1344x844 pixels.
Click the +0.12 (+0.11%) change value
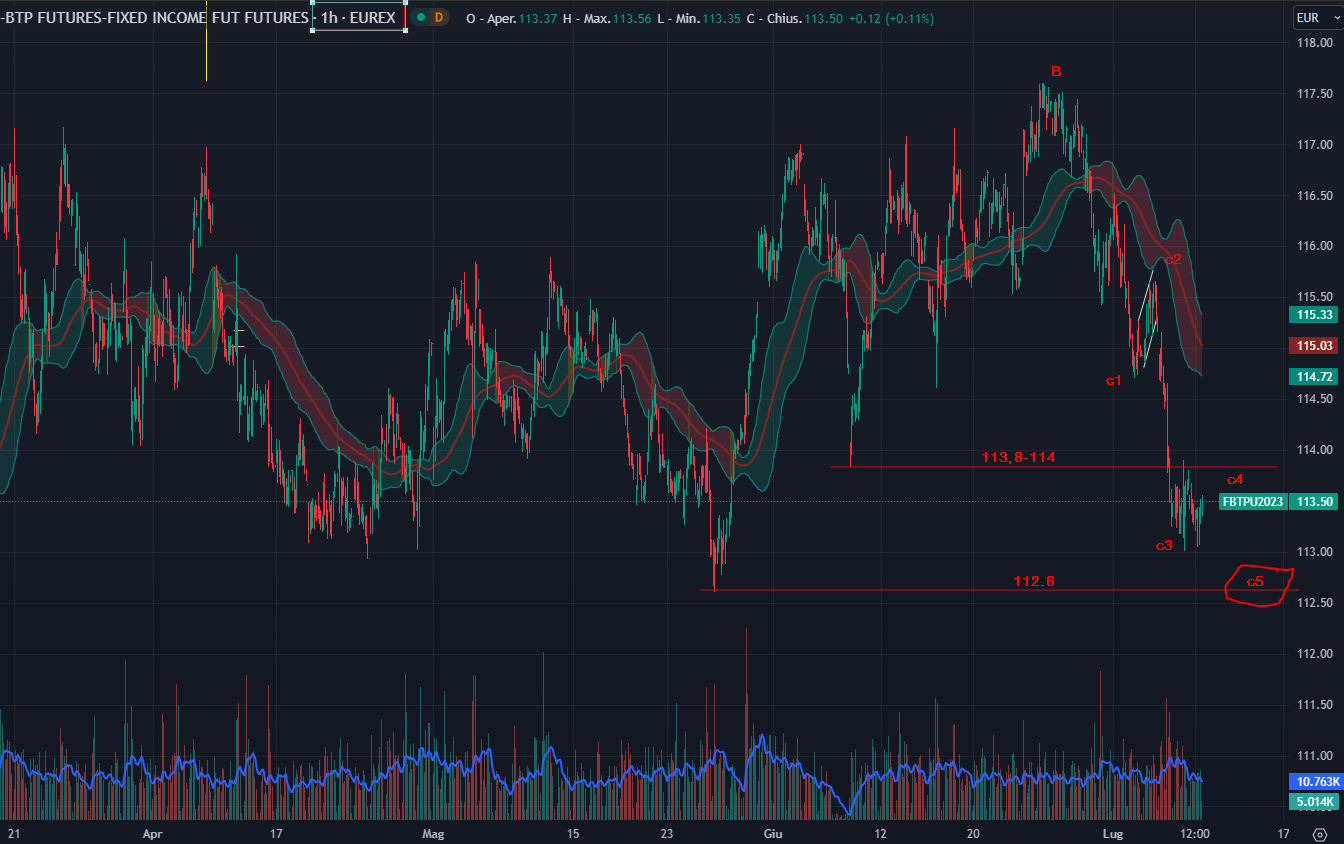890,18
